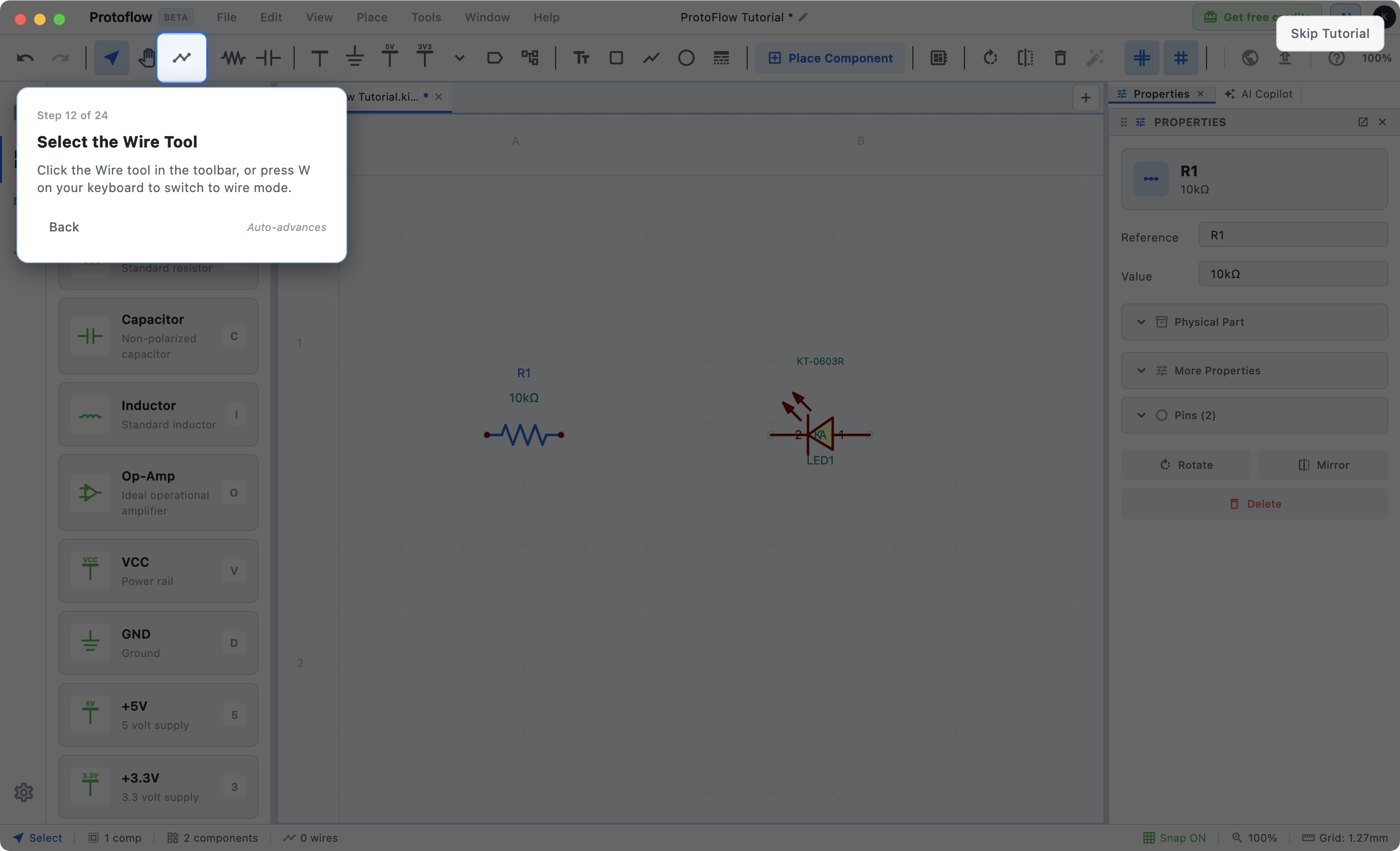Open the Tools menu

point(425,17)
